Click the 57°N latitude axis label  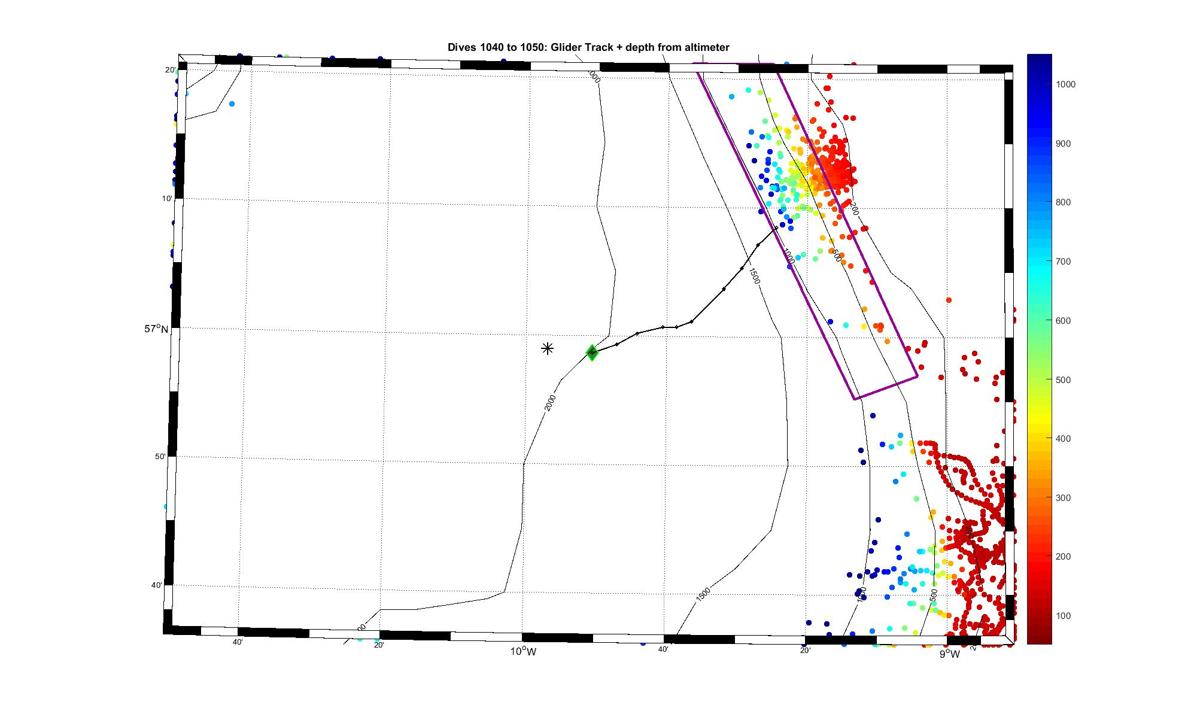point(156,329)
